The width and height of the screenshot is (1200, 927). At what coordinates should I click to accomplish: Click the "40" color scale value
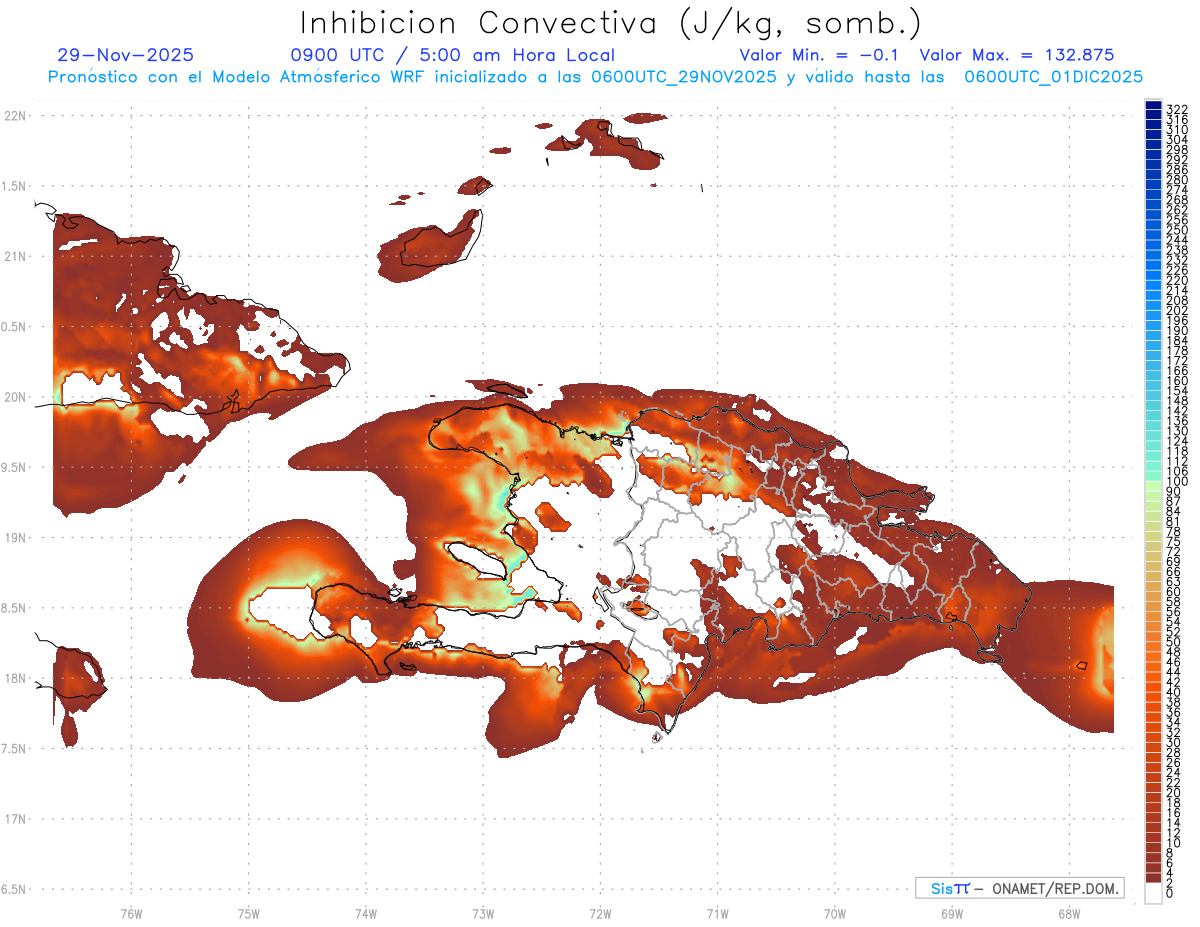(1174, 692)
